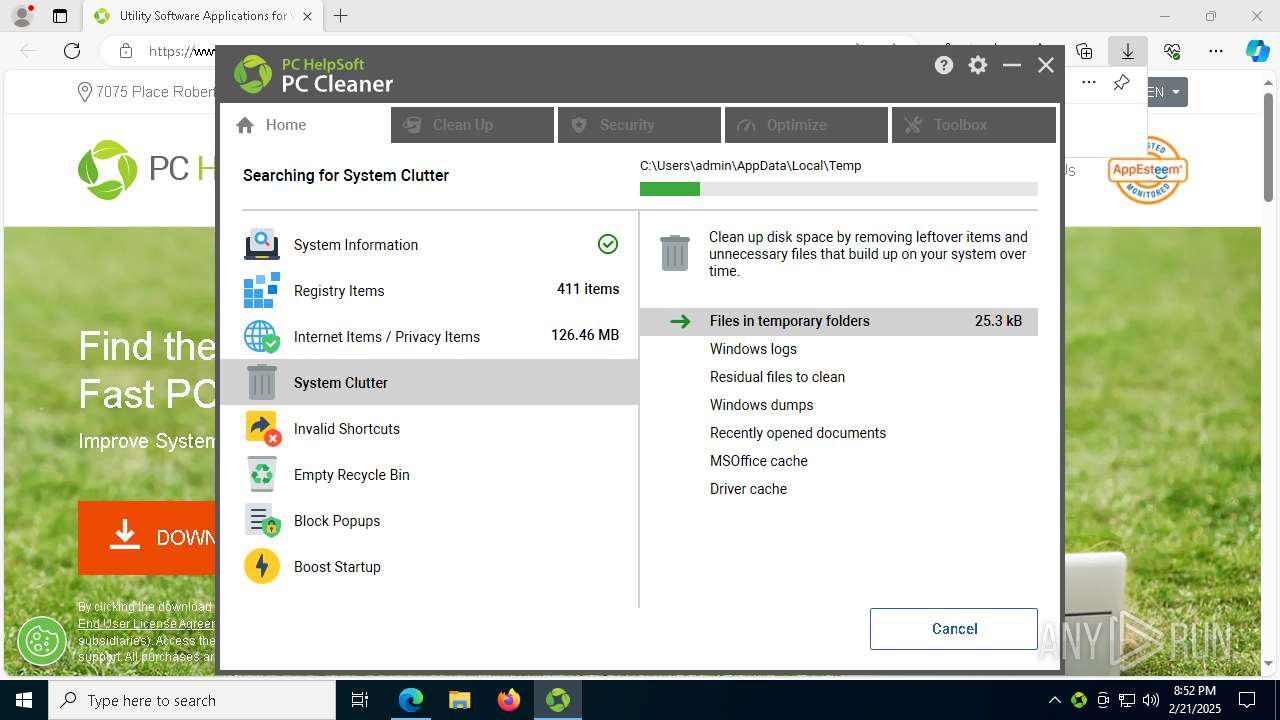Screen dimensions: 1280x720
Task: Click the pin icon in downloads flyout
Action: pos(1121,82)
